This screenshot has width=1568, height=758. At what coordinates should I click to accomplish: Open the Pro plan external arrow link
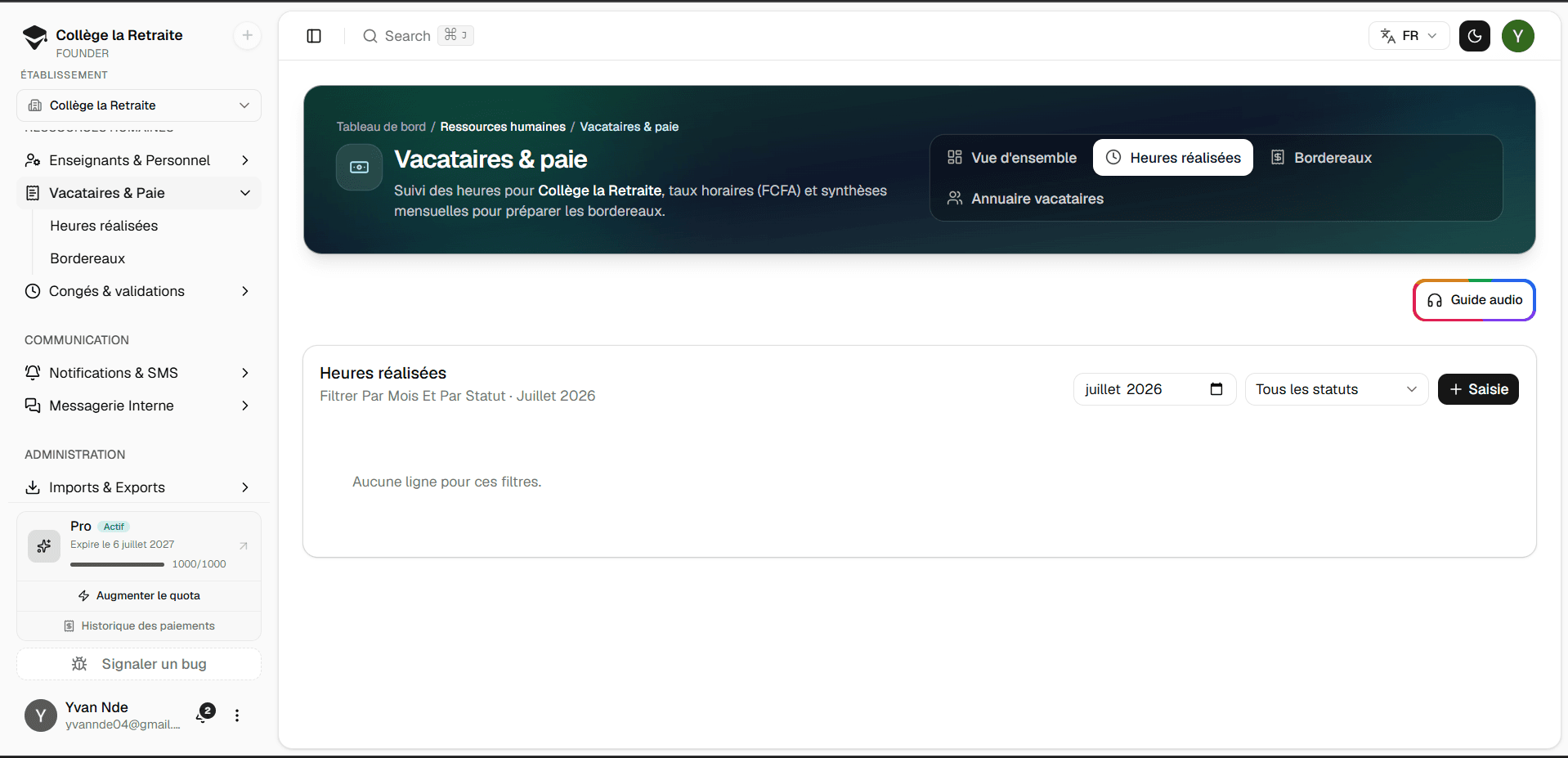244,545
